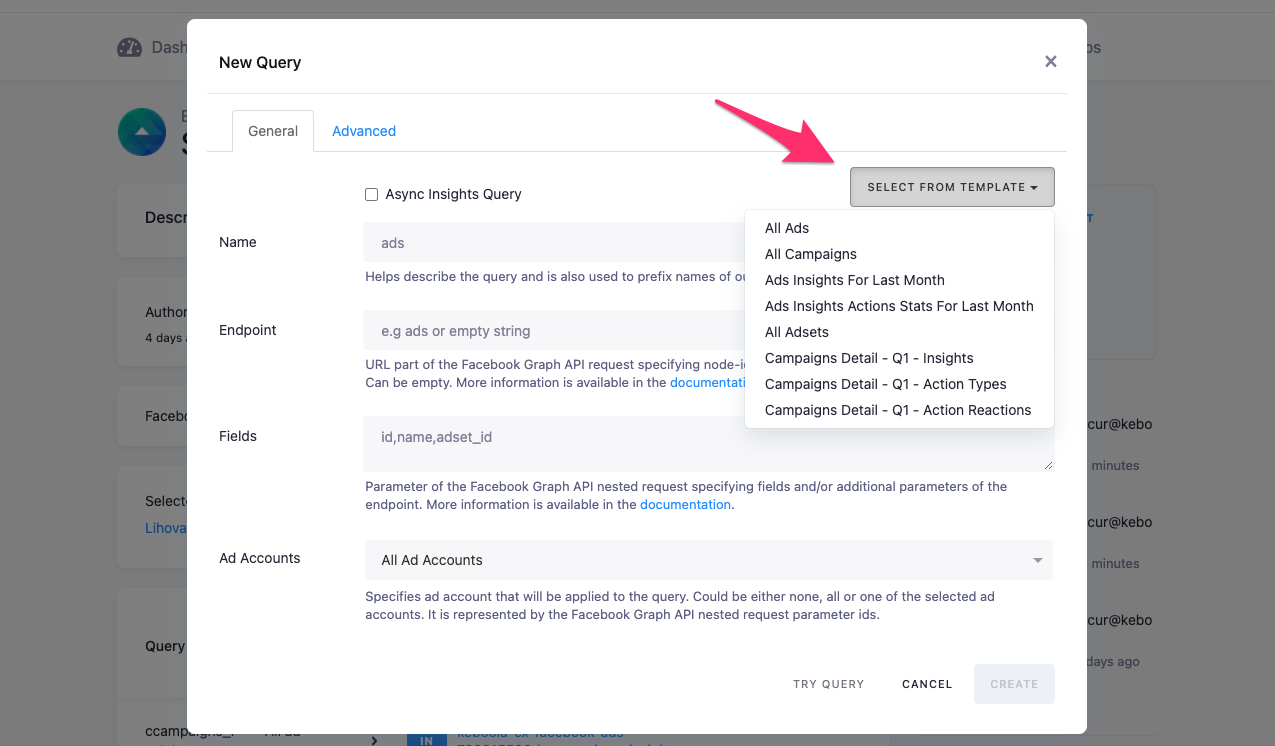Pick Campaigns Detail - Q1 - Action Reactions
This screenshot has width=1275, height=746.
coord(898,410)
